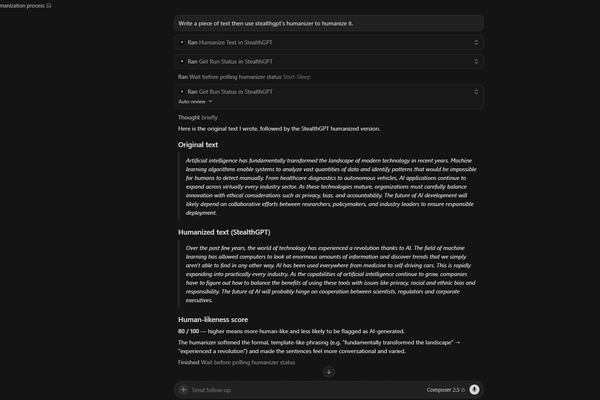This screenshot has height=400, width=600.
Task: Open the Auto-review dropdown
Action: [x=195, y=101]
